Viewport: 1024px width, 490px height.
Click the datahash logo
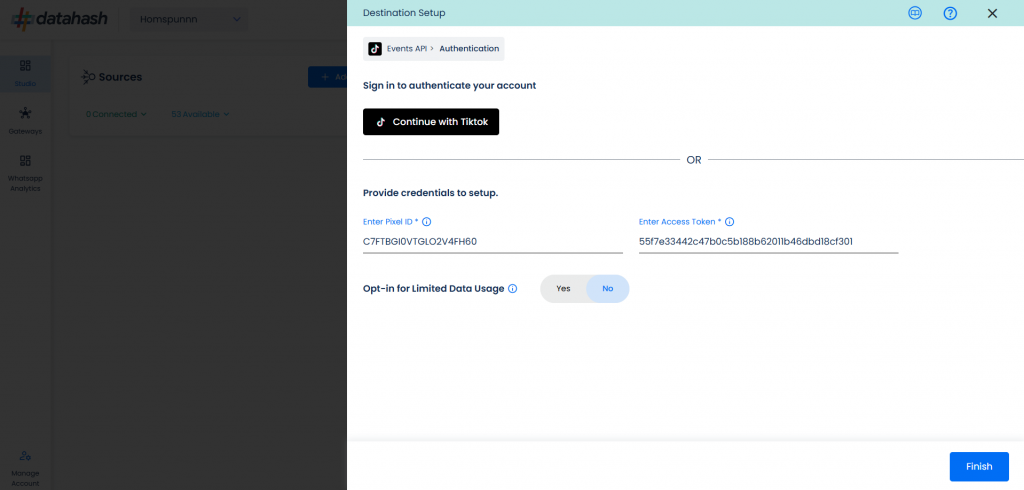[x=59, y=19]
